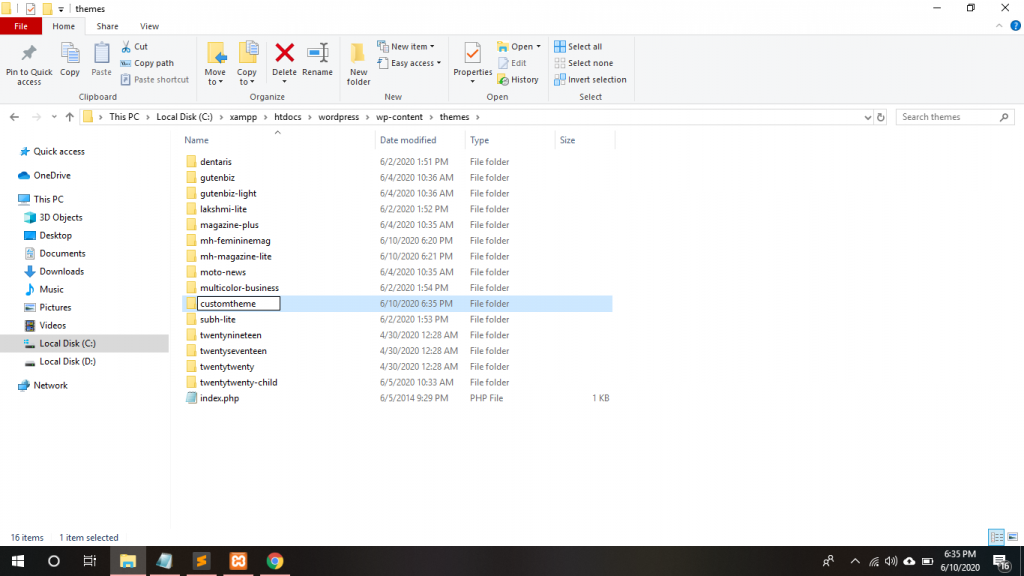Click the Copy icon in Clipboard group

click(70, 55)
